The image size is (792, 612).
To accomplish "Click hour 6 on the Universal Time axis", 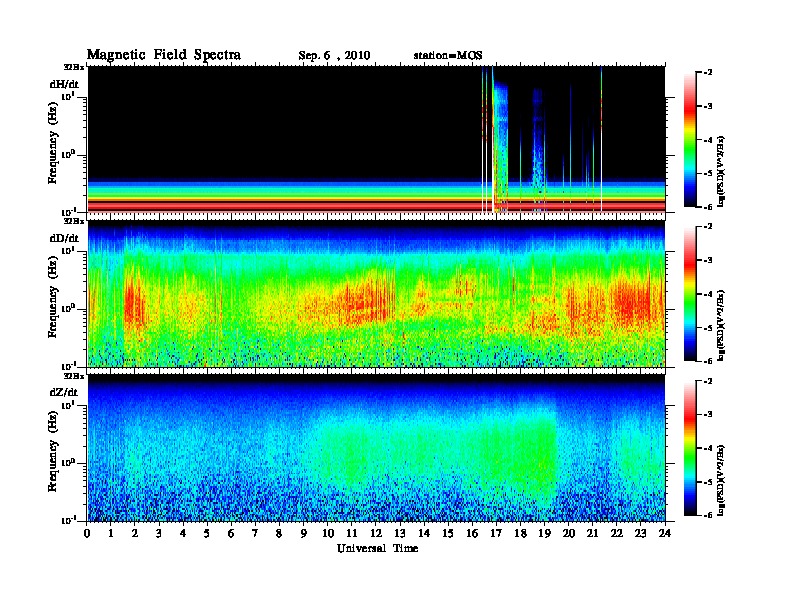I will pyautogui.click(x=231, y=533).
